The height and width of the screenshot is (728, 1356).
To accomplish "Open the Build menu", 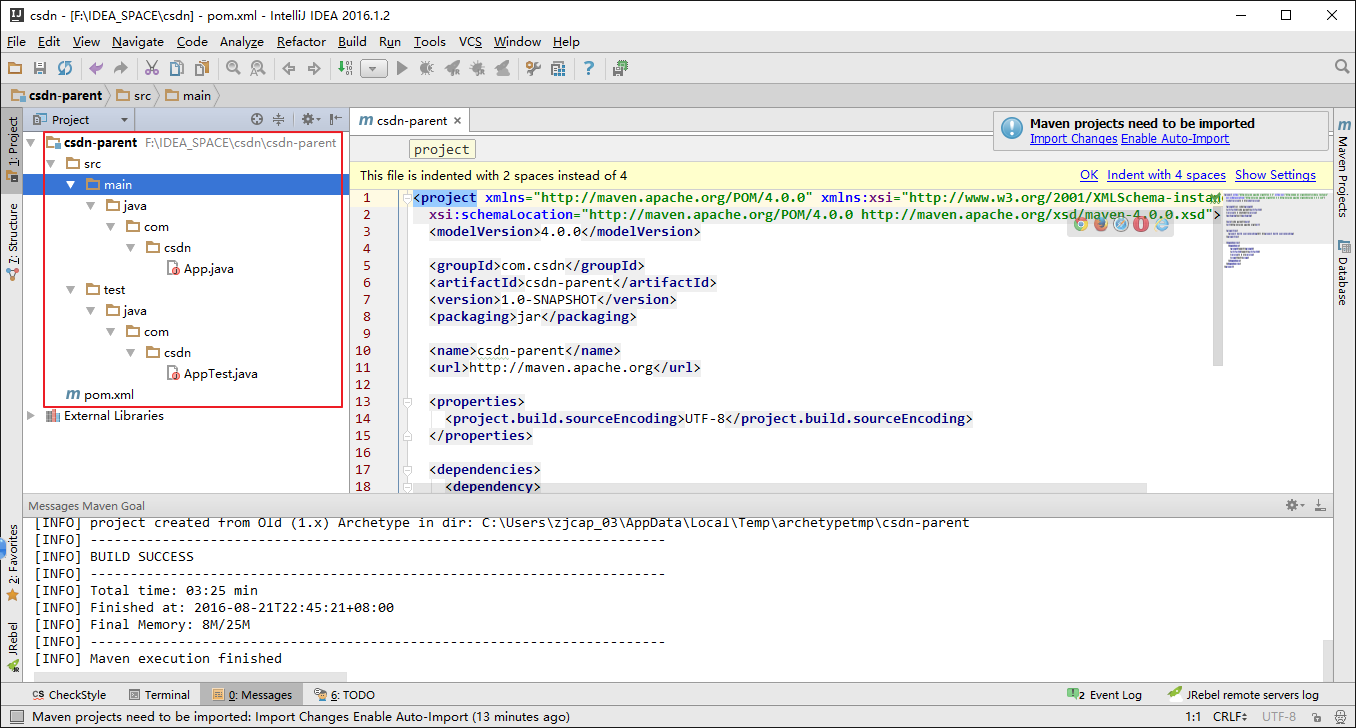I will [x=352, y=42].
